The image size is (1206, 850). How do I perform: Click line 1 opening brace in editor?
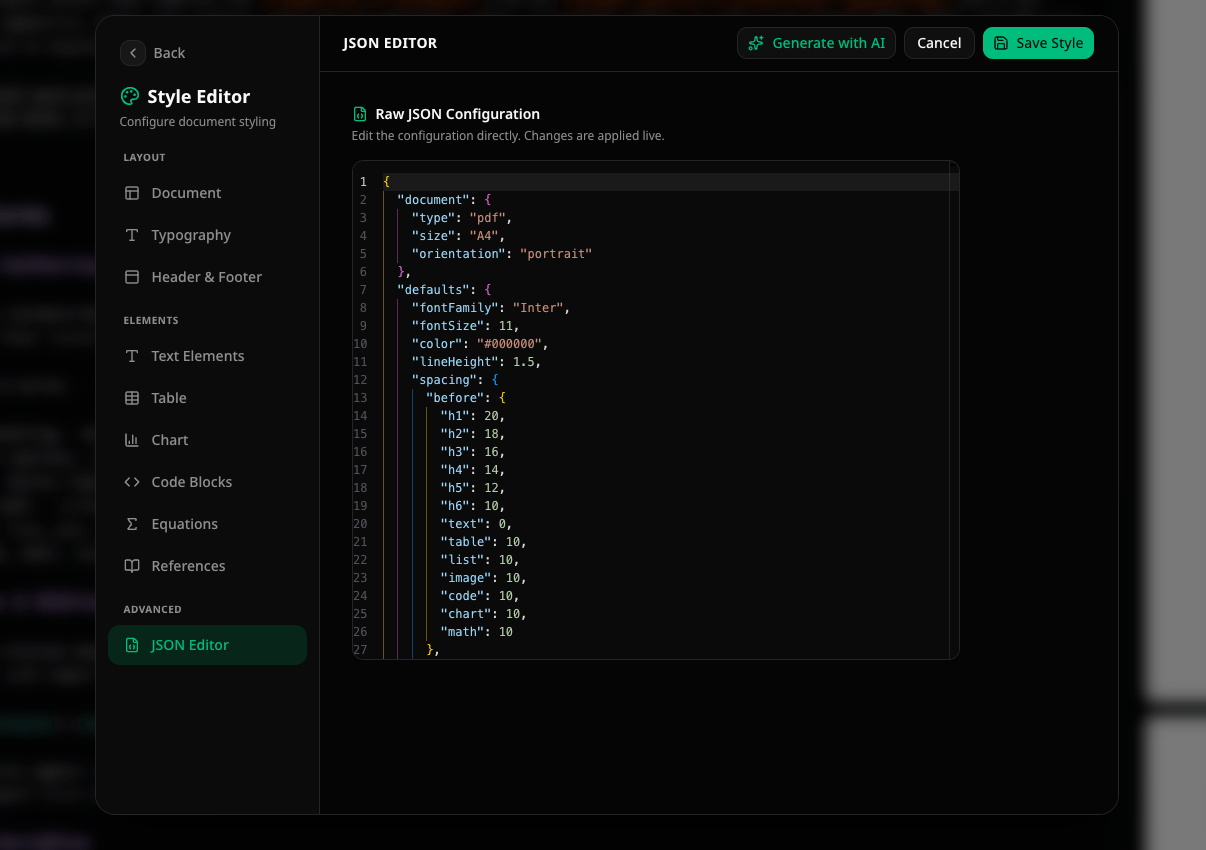coord(386,182)
